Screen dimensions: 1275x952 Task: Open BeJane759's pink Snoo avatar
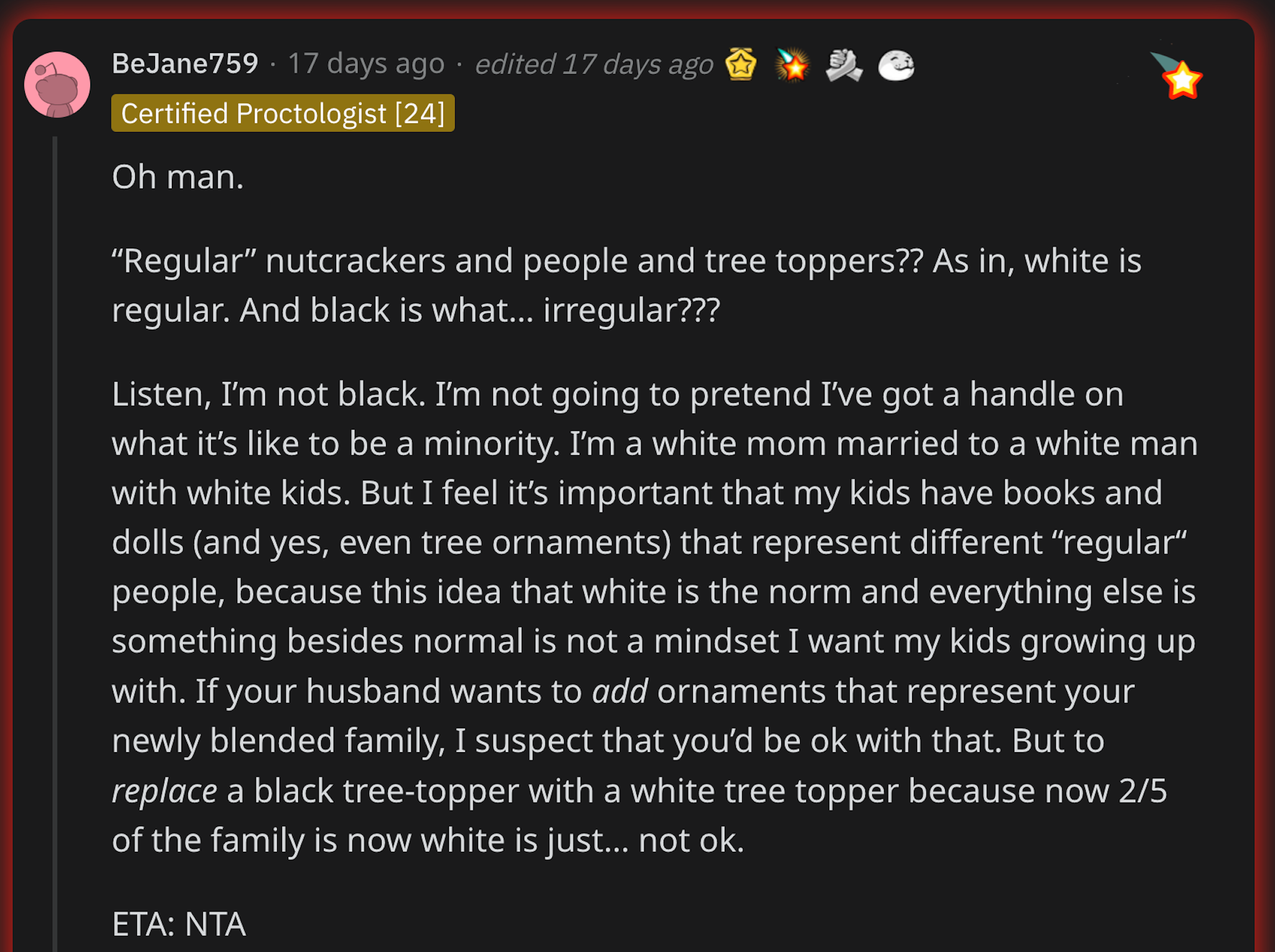coord(57,85)
